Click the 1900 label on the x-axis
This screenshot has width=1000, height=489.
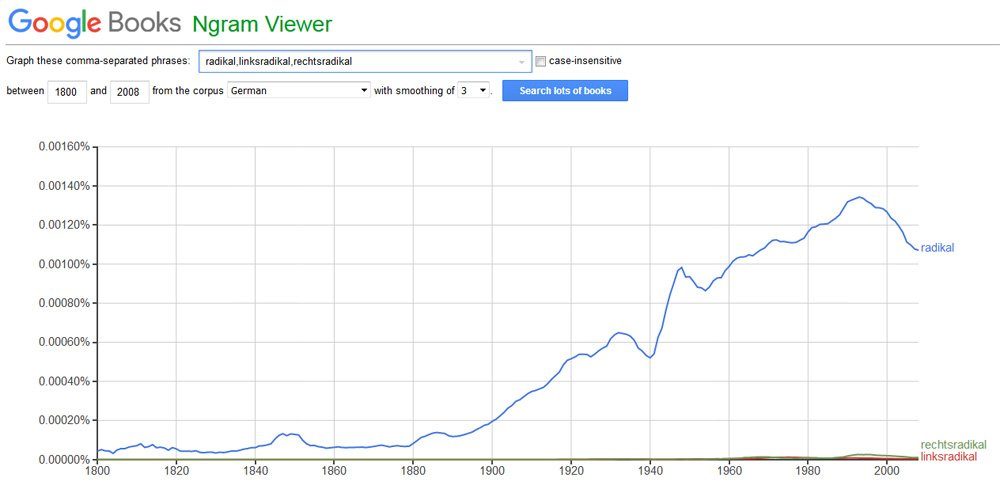(492, 470)
